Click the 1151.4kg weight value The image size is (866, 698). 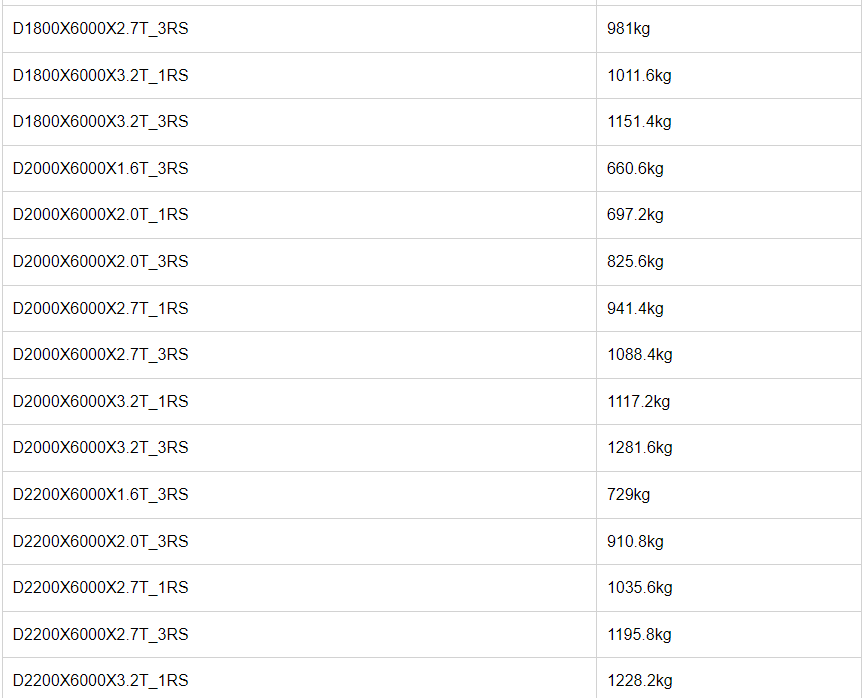pyautogui.click(x=640, y=121)
